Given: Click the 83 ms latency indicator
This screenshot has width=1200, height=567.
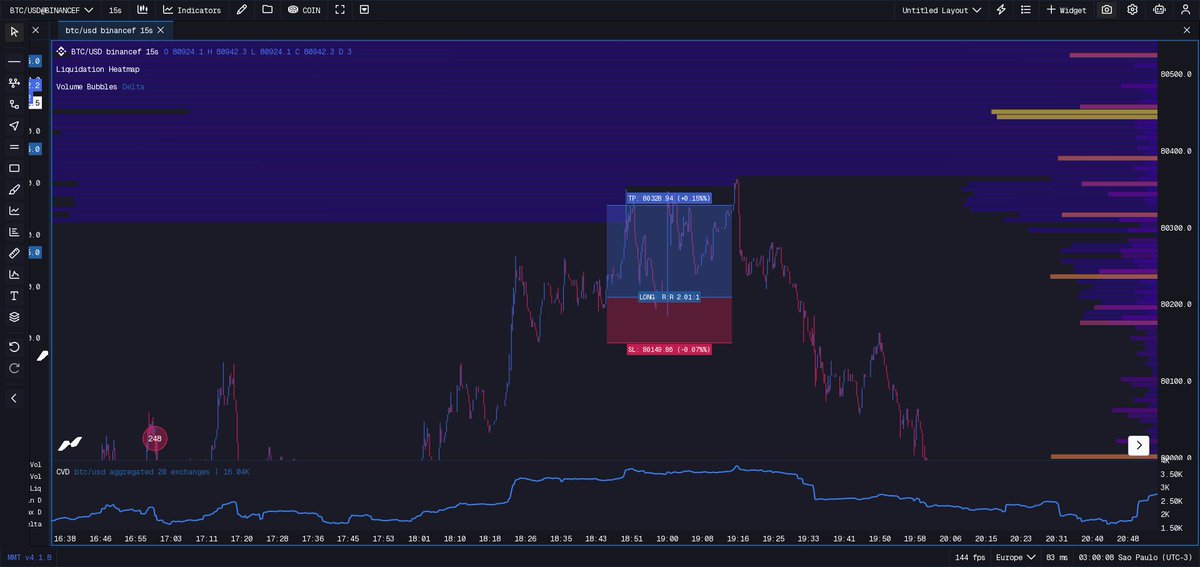Looking at the screenshot, I should pos(1056,557).
